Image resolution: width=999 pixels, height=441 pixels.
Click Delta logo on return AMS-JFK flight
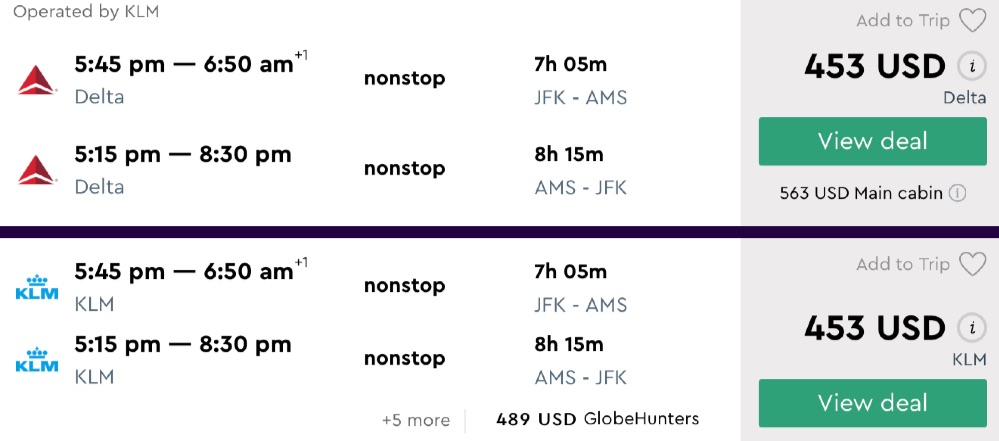coord(37,170)
